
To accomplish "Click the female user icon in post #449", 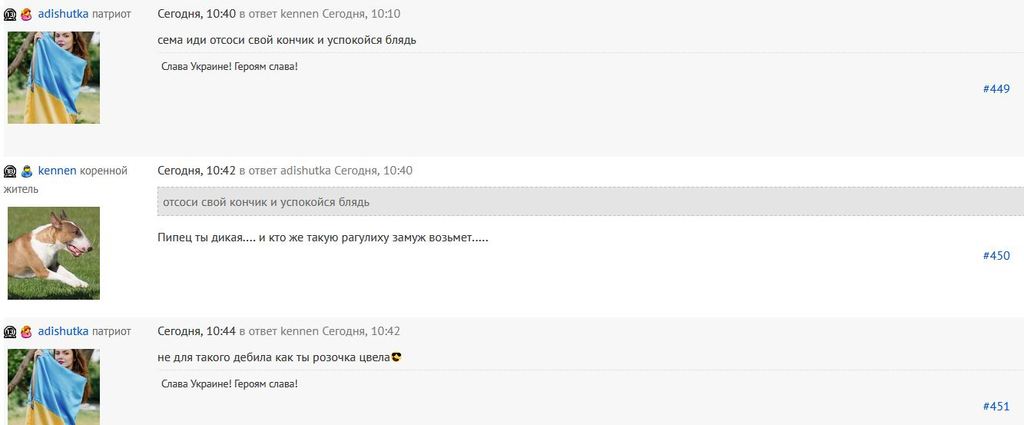I will coord(27,15).
